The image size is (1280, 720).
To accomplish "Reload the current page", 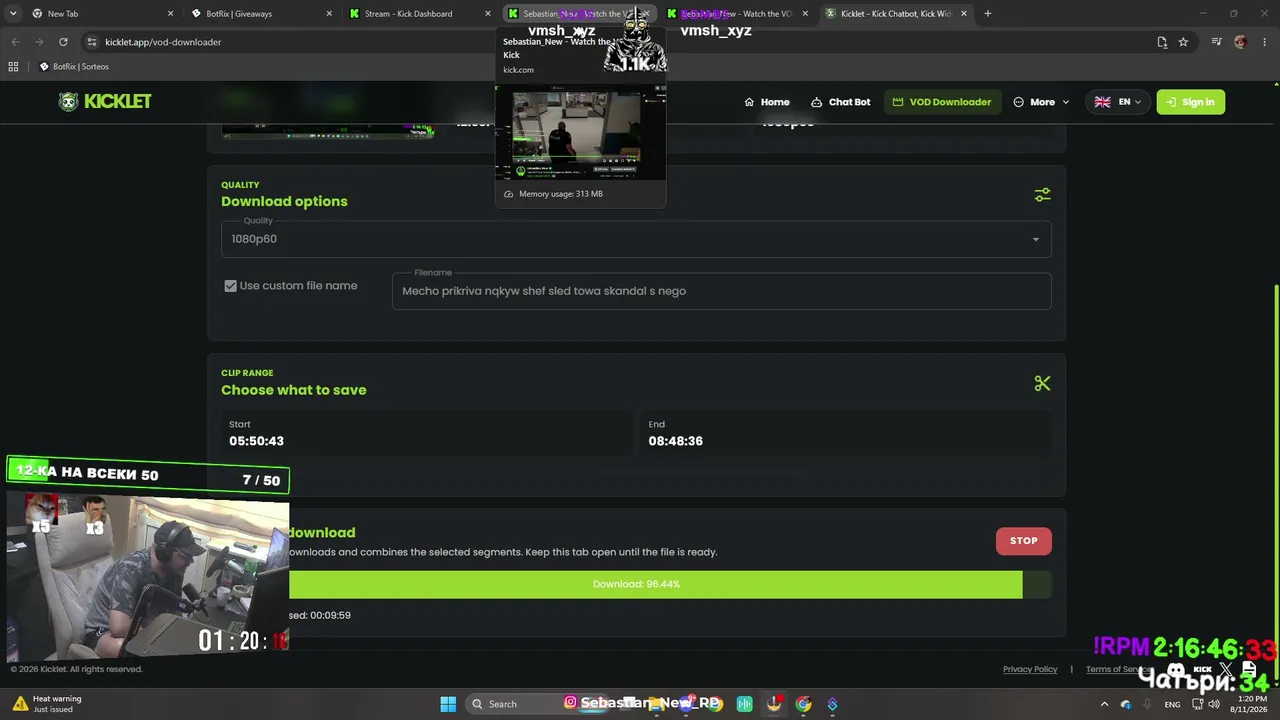I will 63,42.
